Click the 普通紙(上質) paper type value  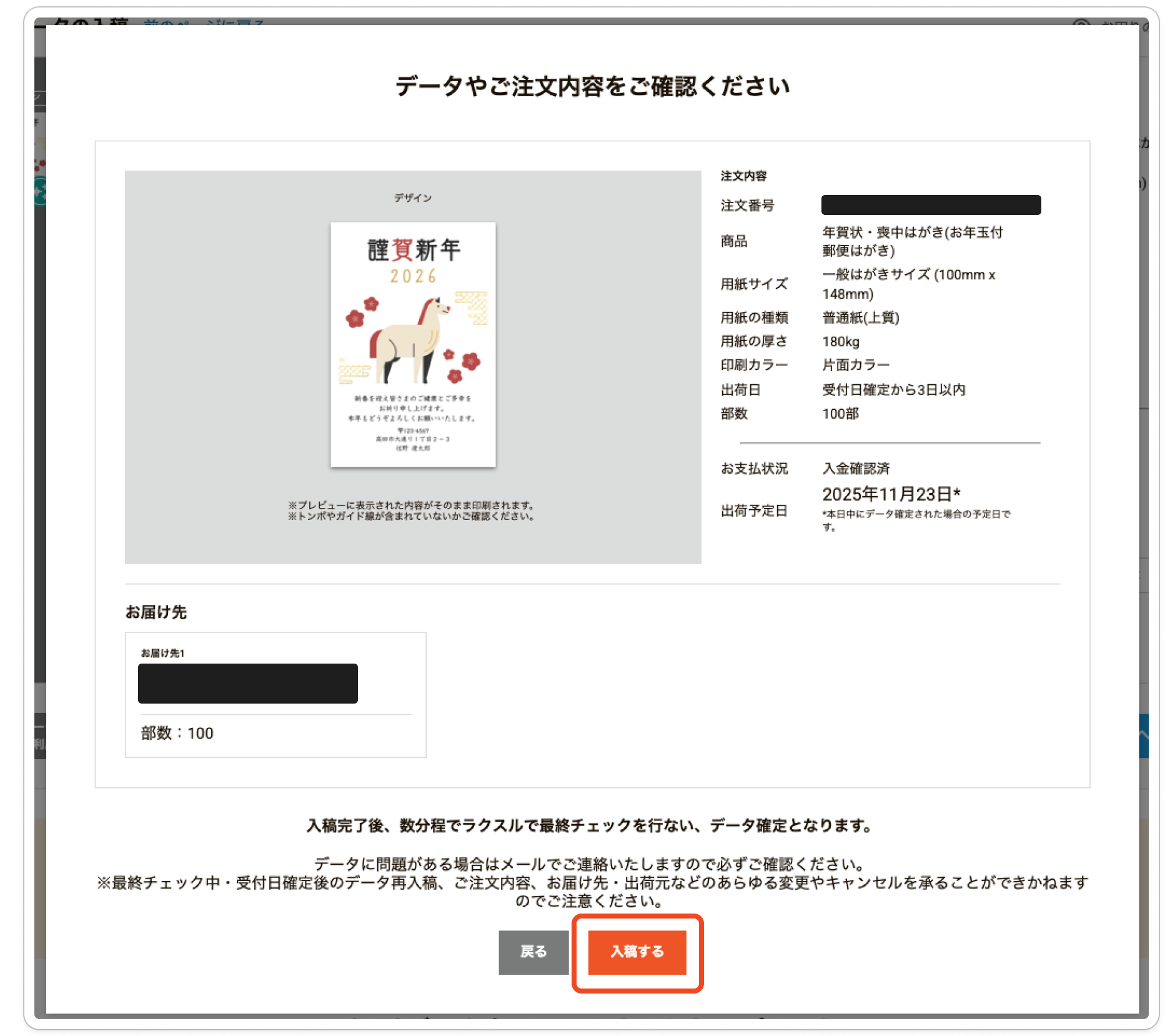click(x=860, y=317)
